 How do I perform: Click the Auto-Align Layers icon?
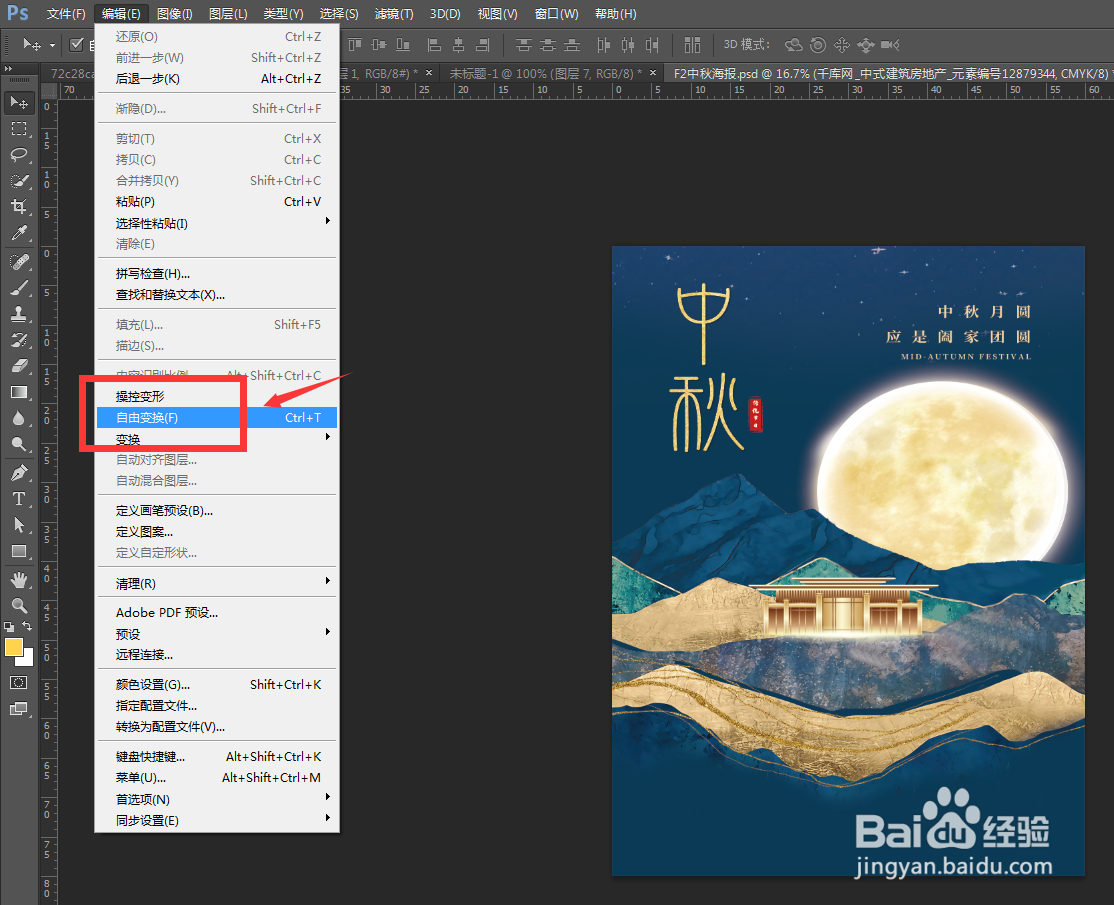coord(692,45)
